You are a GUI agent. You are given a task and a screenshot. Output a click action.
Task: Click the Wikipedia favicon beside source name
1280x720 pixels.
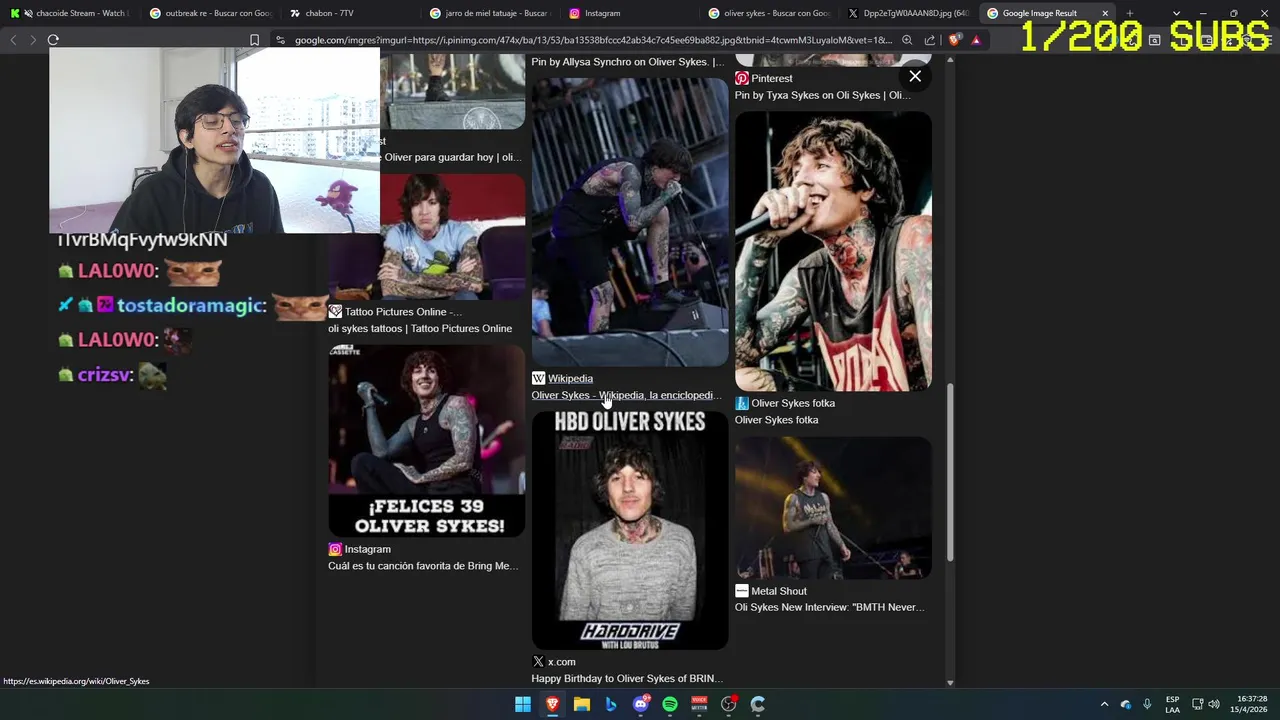coord(538,378)
